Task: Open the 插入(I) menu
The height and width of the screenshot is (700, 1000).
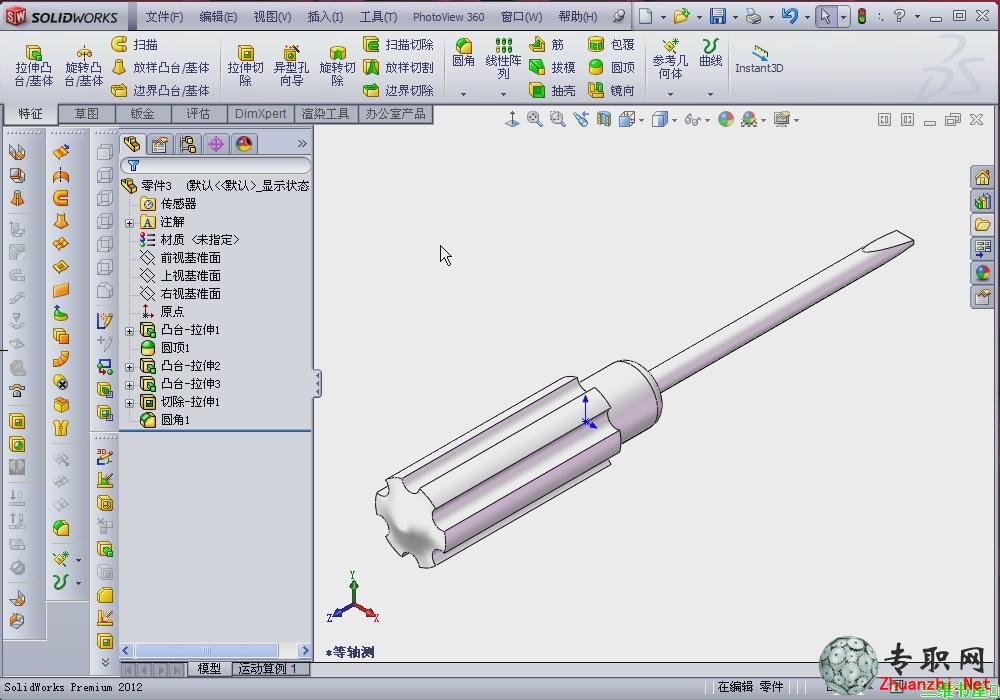Action: point(325,17)
